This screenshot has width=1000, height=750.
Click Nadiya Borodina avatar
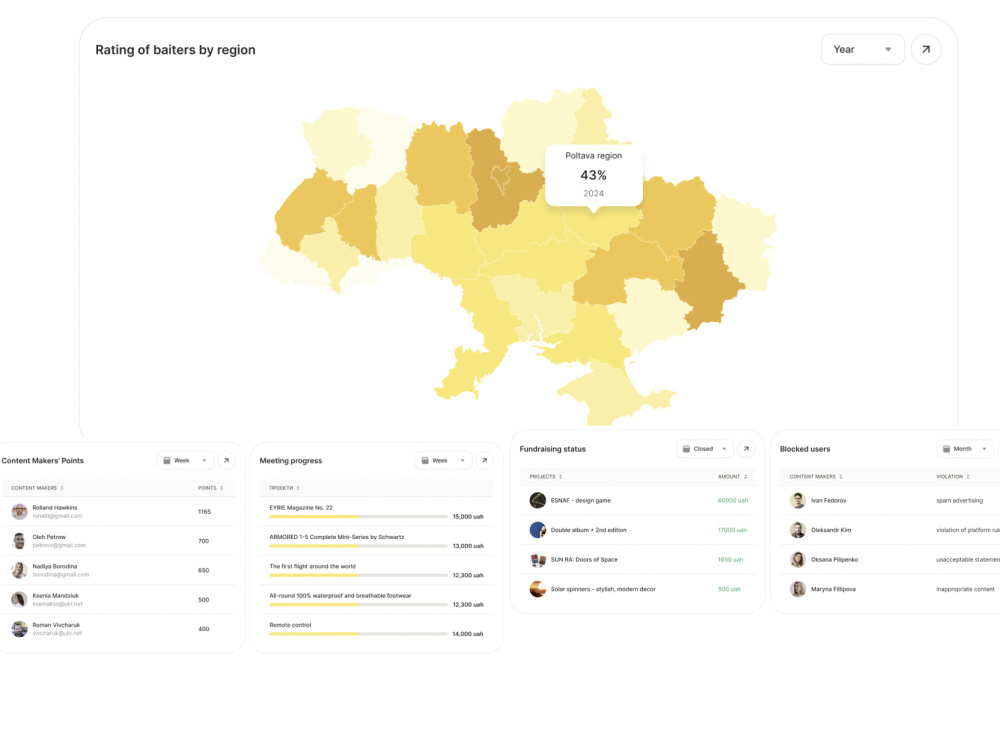pos(19,570)
